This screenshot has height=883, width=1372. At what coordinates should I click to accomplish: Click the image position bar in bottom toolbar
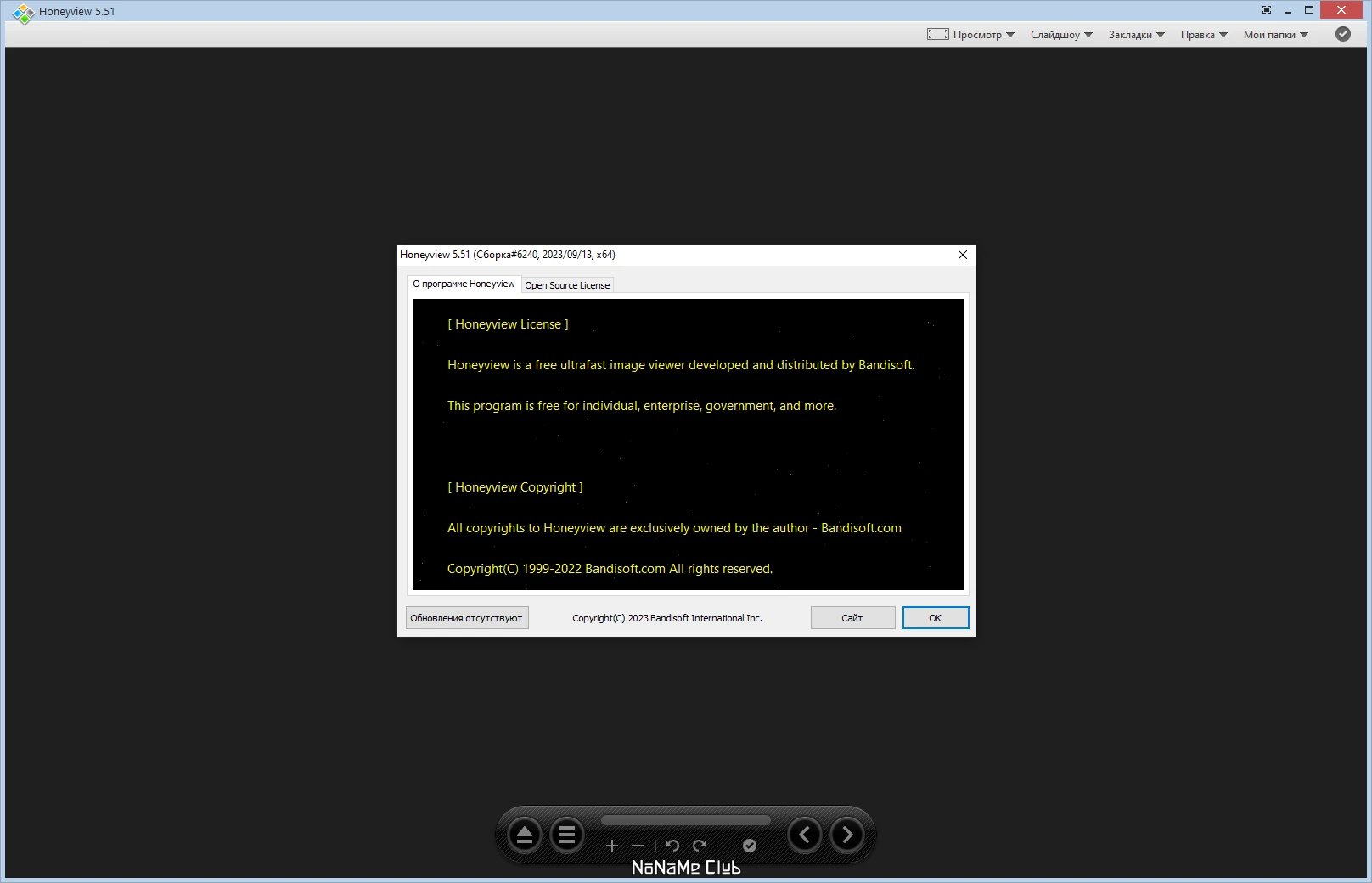pyautogui.click(x=686, y=820)
